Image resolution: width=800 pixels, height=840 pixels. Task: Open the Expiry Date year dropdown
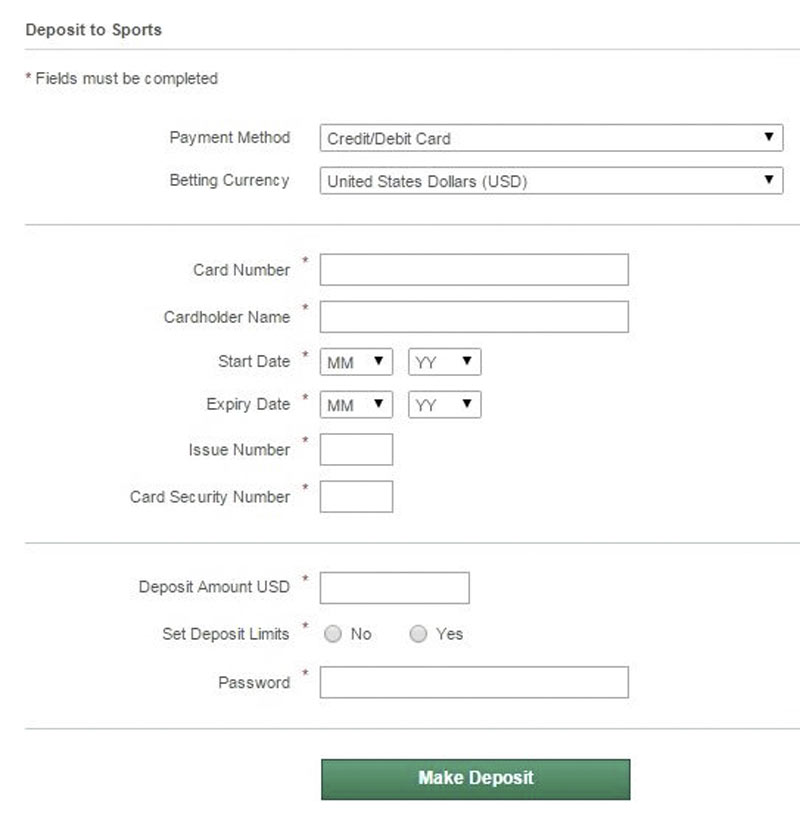point(444,405)
